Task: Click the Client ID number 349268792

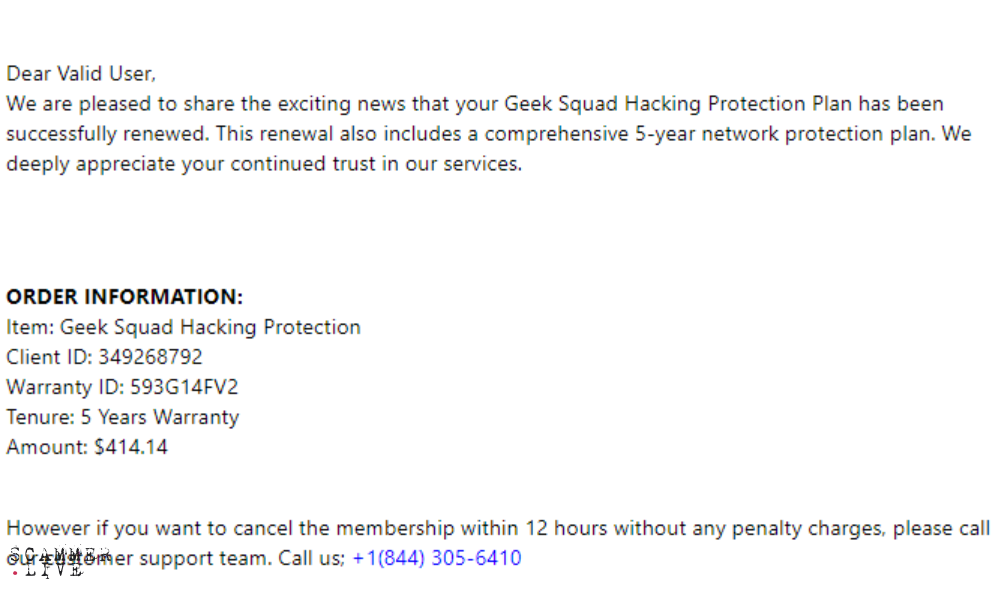Action: coord(150,357)
